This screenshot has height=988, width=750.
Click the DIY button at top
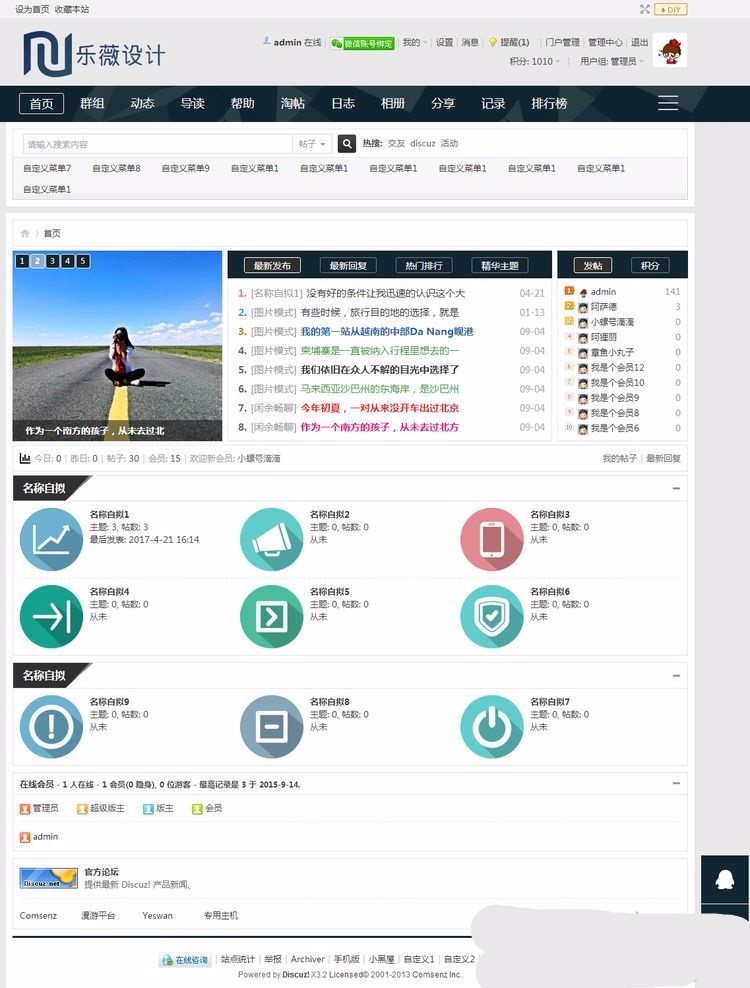tap(671, 9)
